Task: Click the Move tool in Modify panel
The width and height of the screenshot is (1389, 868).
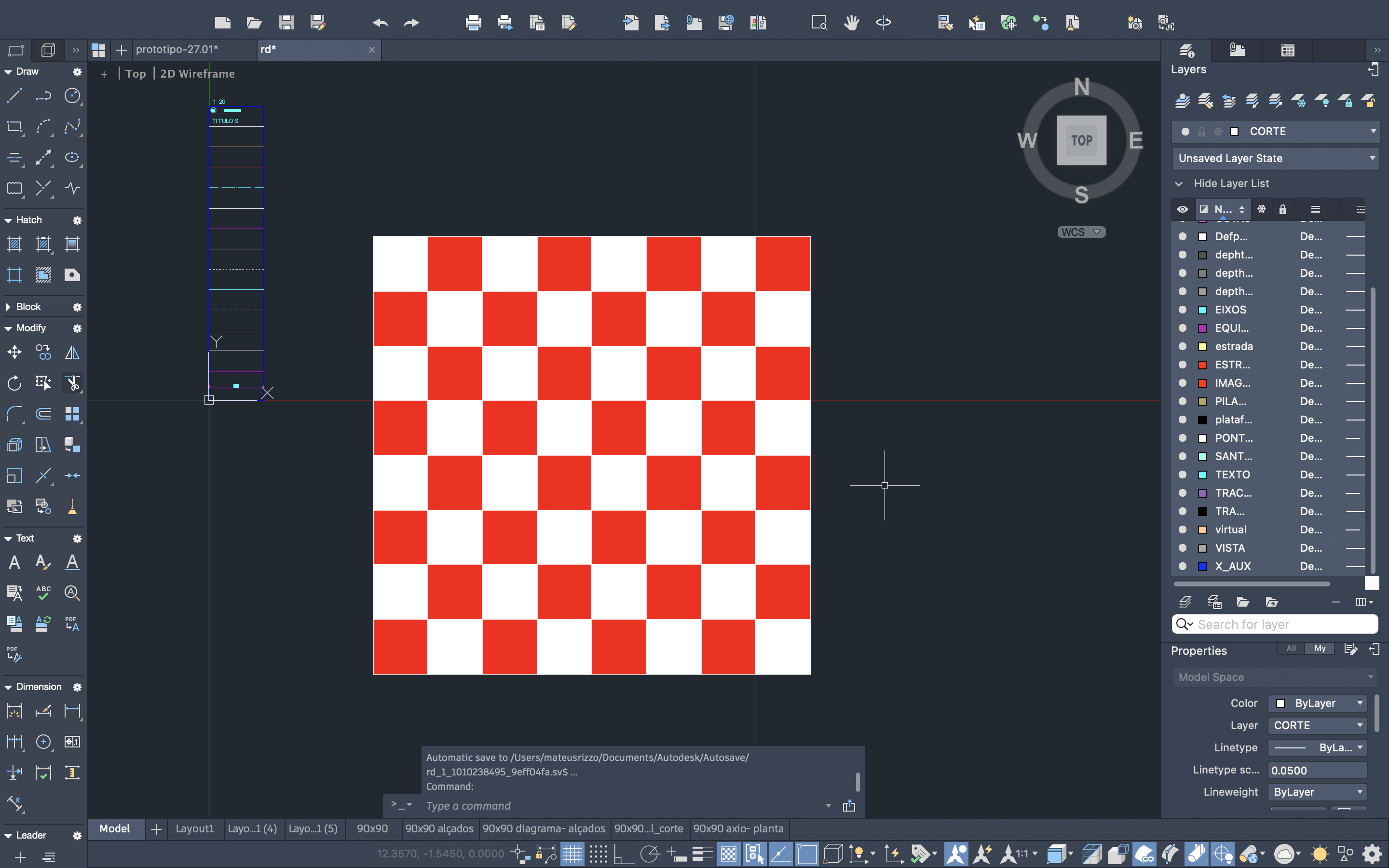Action: point(14,352)
